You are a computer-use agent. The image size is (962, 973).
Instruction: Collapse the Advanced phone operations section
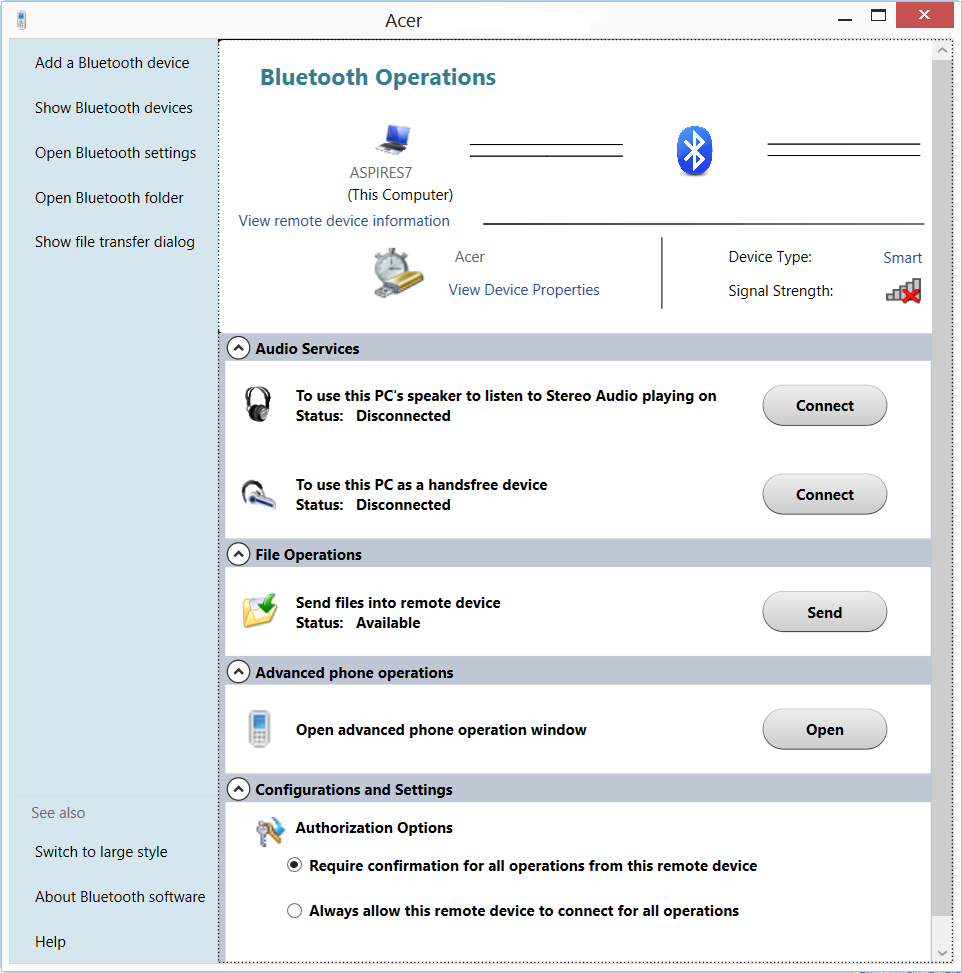(x=238, y=672)
